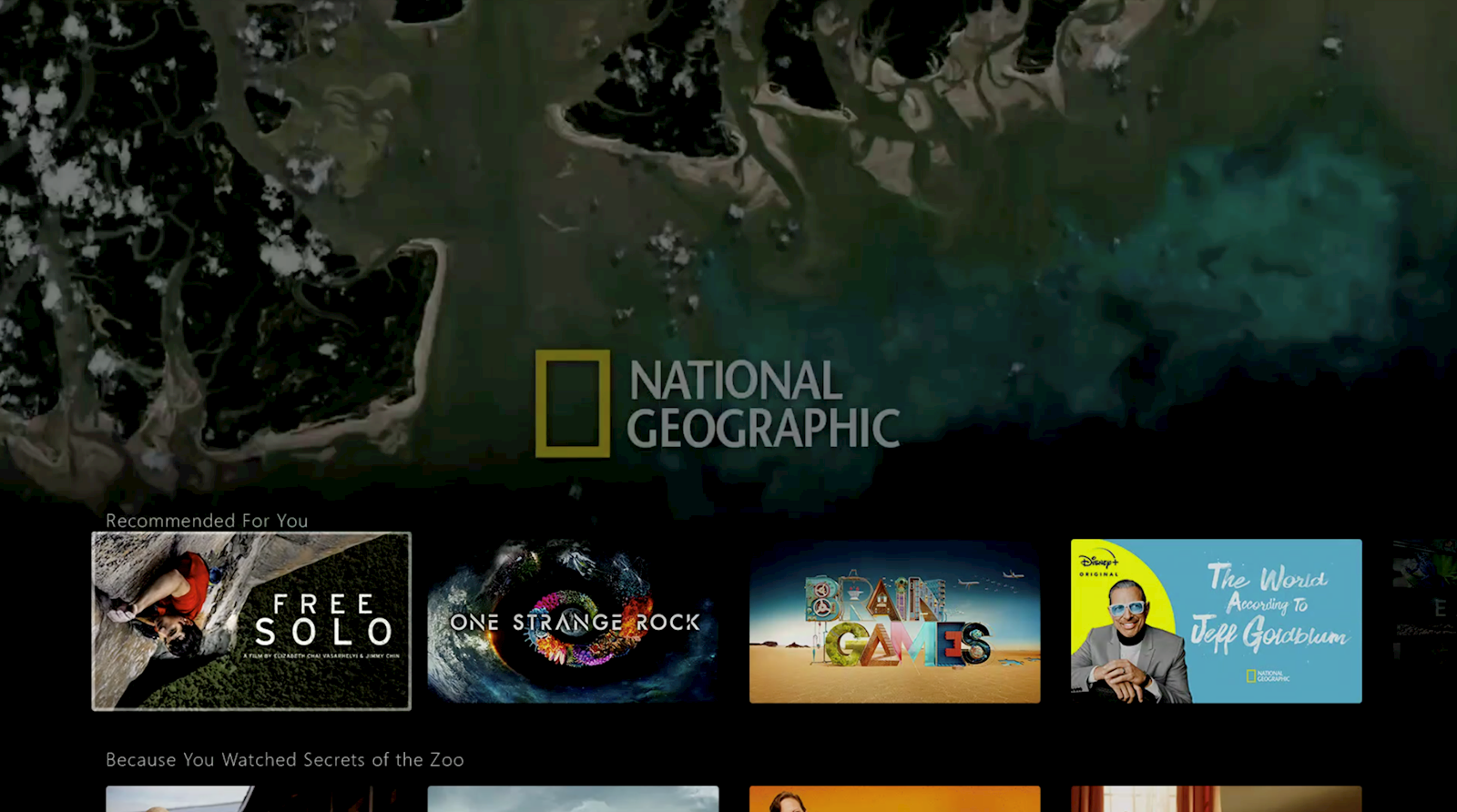This screenshot has height=812, width=1457.
Task: Click the Brain Games colorful title logo
Action: point(895,623)
